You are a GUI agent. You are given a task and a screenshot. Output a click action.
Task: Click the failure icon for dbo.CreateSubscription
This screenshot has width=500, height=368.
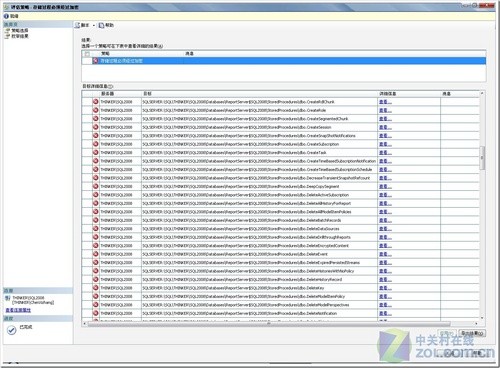click(x=96, y=144)
